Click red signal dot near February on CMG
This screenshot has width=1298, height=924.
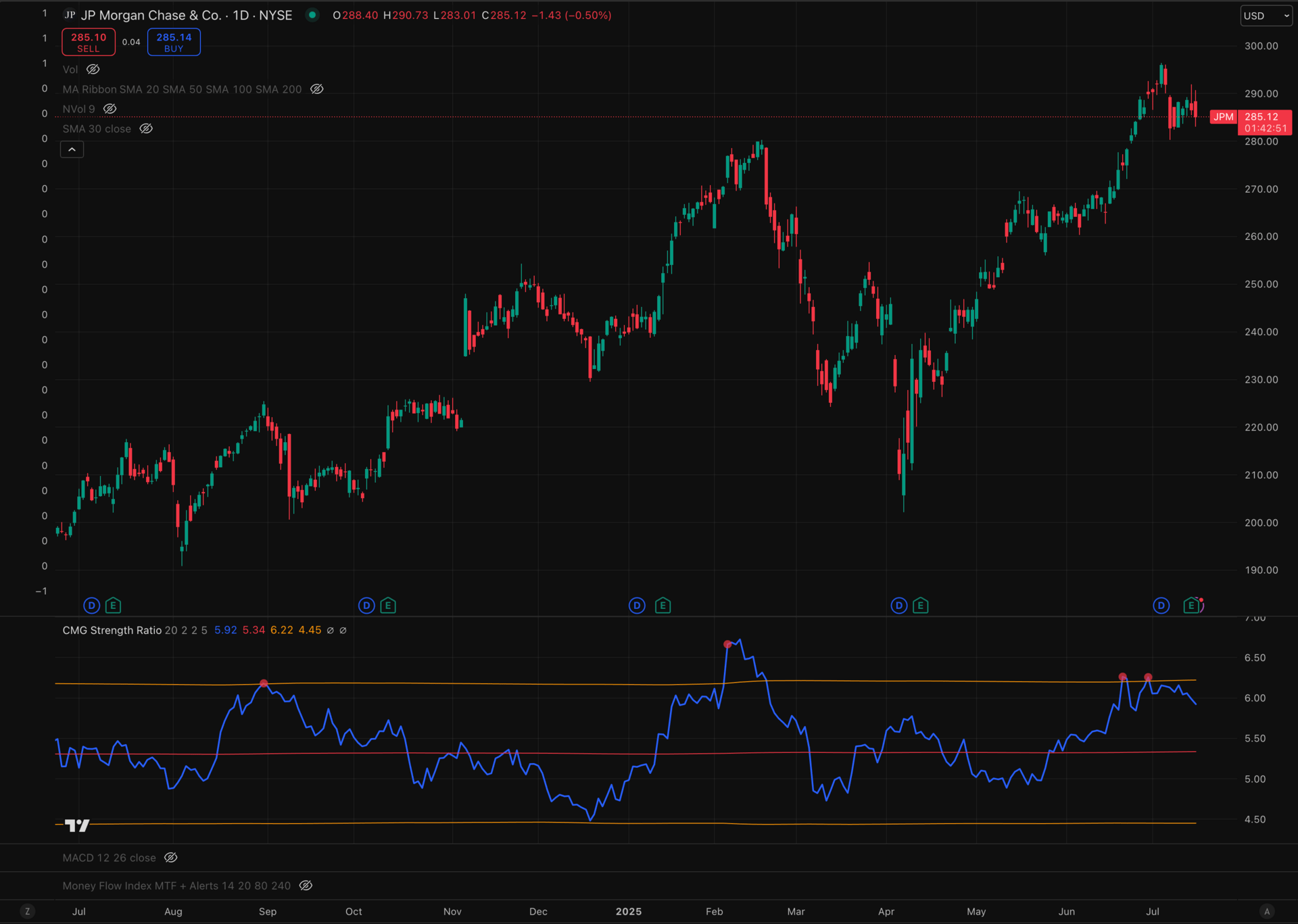(x=727, y=644)
